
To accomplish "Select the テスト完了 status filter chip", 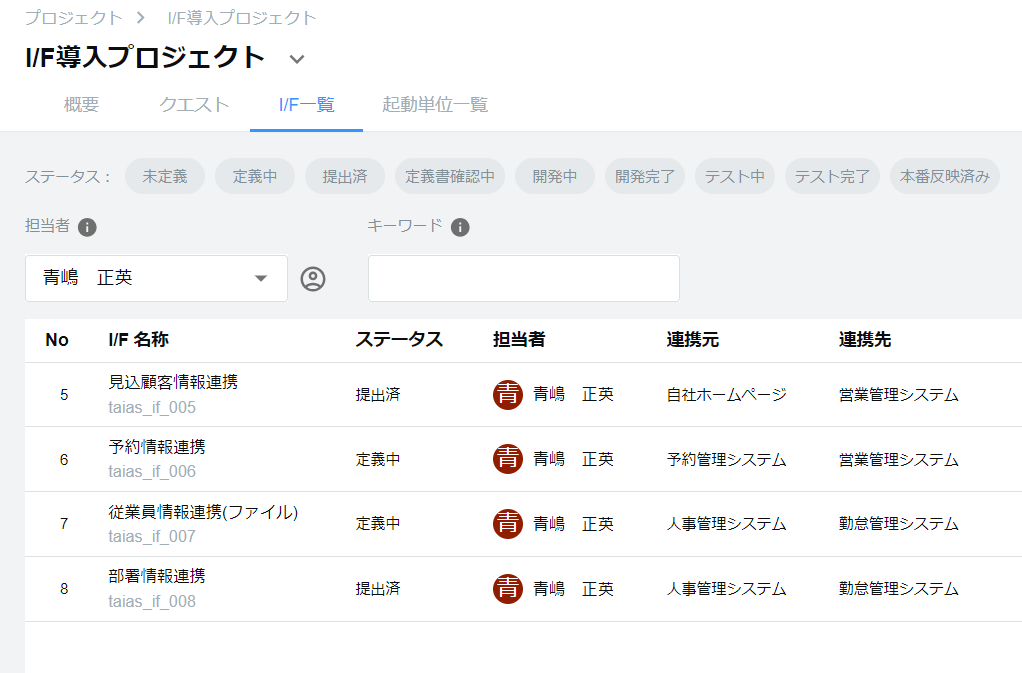I will click(x=832, y=177).
